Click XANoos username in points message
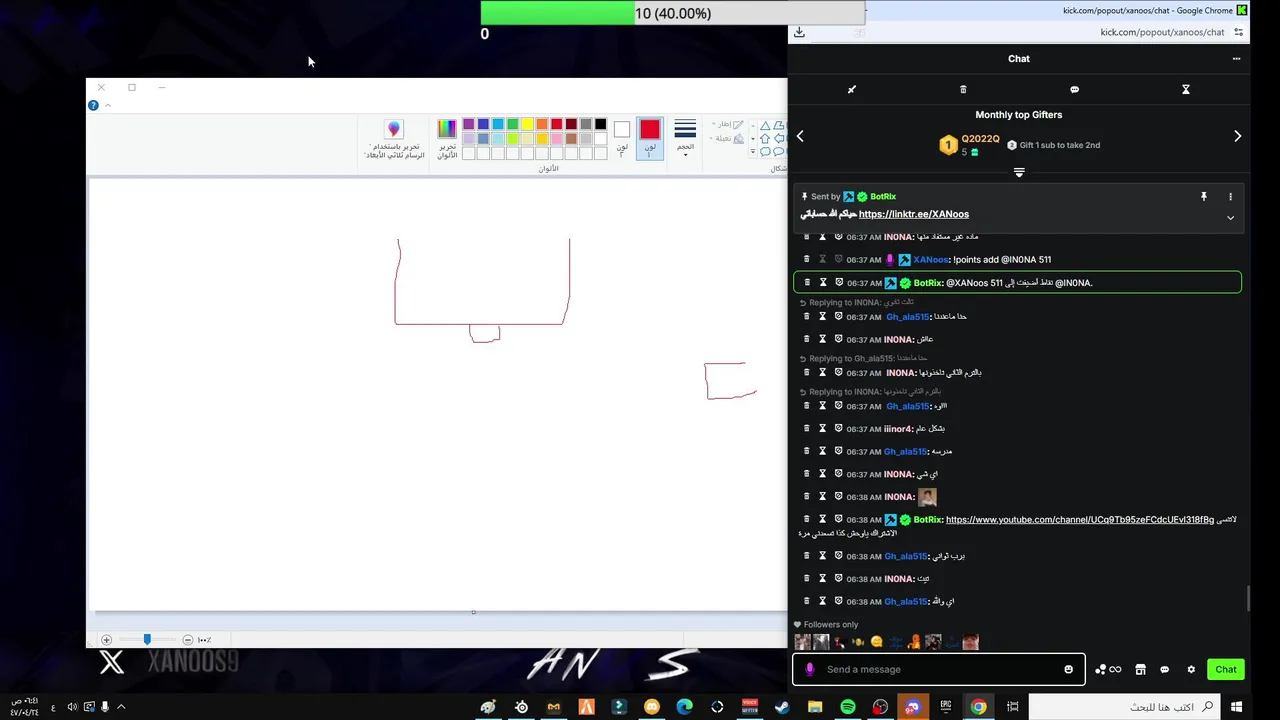 click(x=930, y=260)
